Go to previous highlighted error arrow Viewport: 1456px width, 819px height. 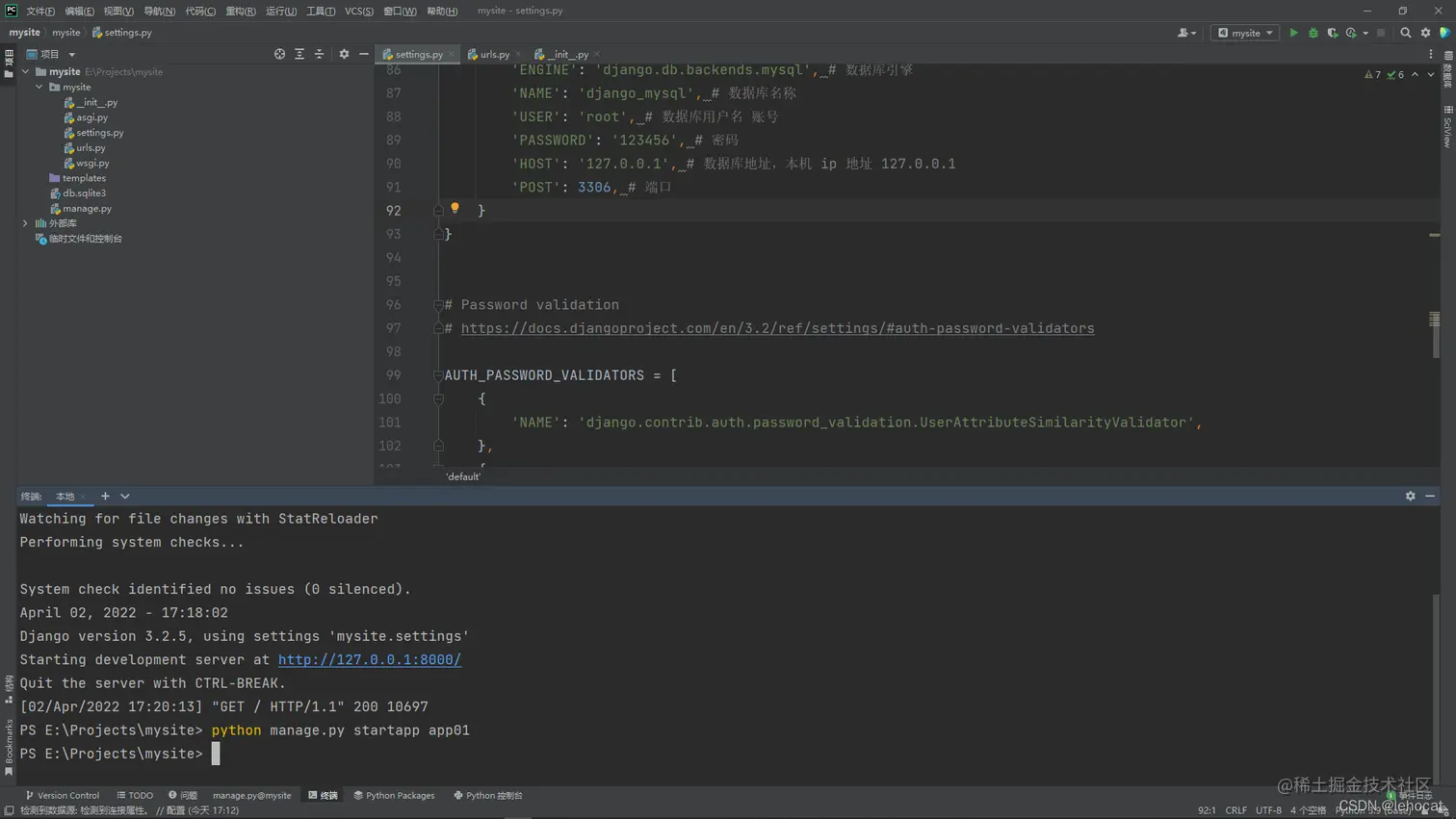click(x=1415, y=74)
